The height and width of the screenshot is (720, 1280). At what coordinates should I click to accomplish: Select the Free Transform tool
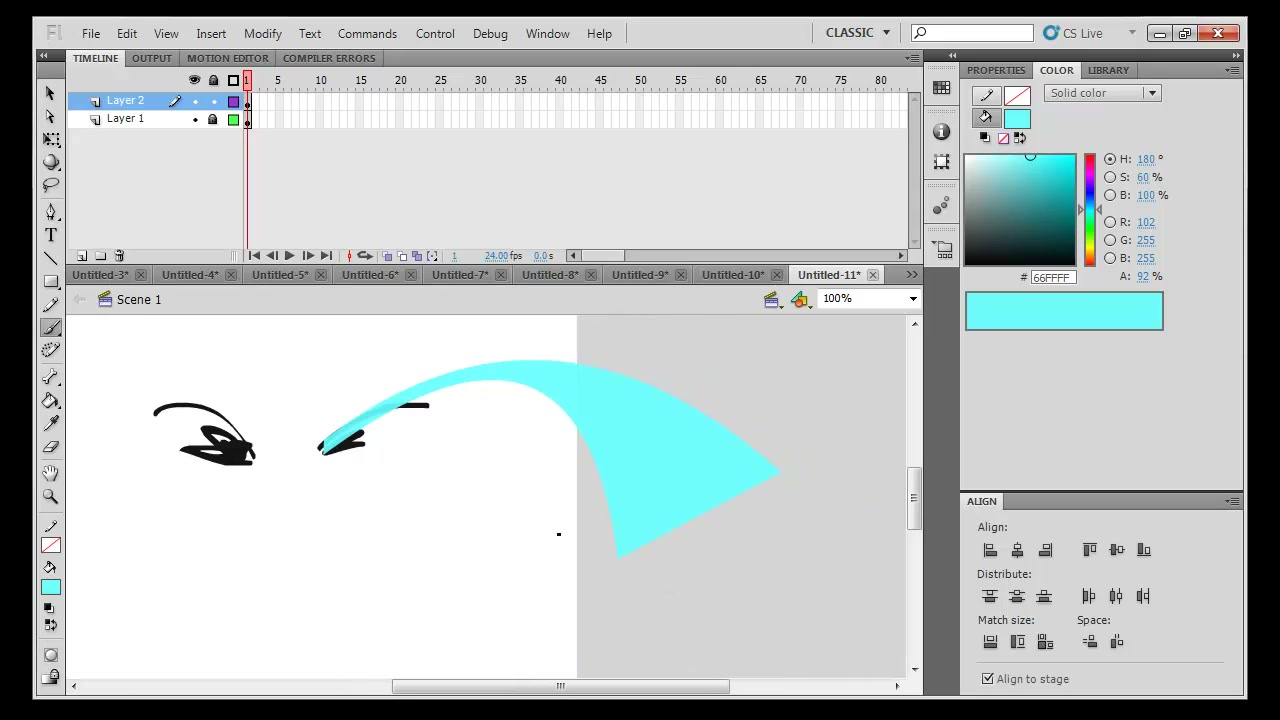point(51,139)
